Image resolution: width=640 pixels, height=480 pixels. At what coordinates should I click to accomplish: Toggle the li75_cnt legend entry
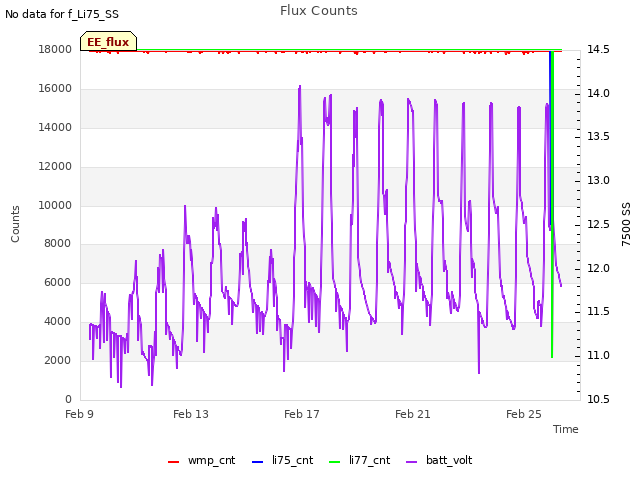click(282, 460)
